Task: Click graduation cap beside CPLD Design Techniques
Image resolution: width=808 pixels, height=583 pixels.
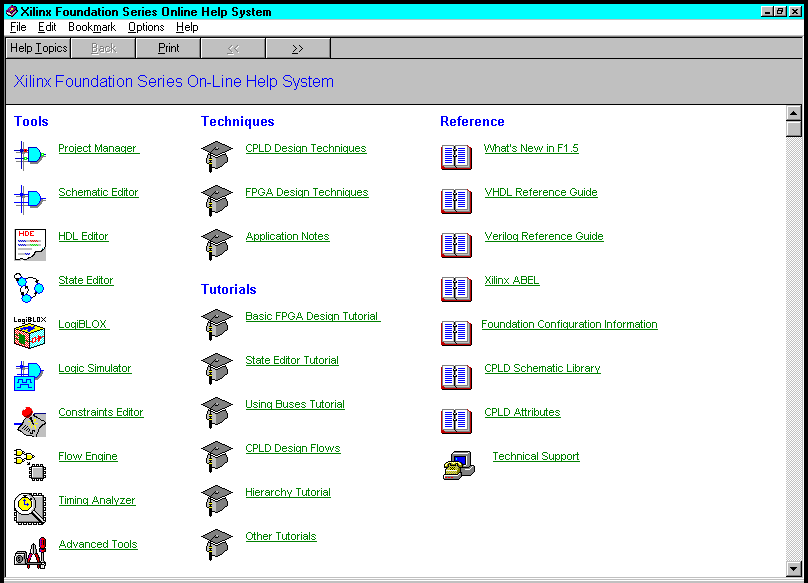Action: tap(217, 156)
